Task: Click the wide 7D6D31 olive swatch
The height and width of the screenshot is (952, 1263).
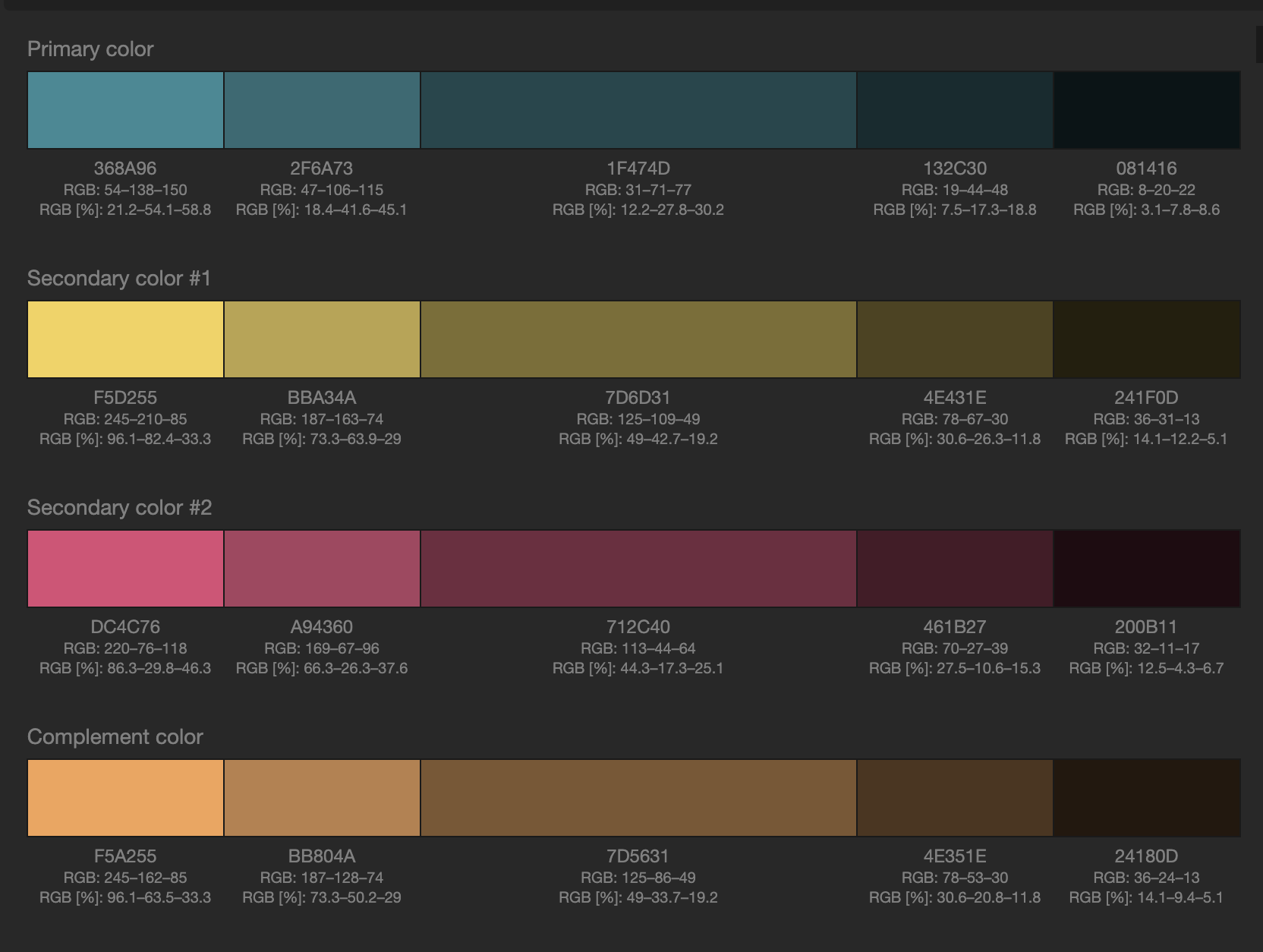Action: coord(638,339)
